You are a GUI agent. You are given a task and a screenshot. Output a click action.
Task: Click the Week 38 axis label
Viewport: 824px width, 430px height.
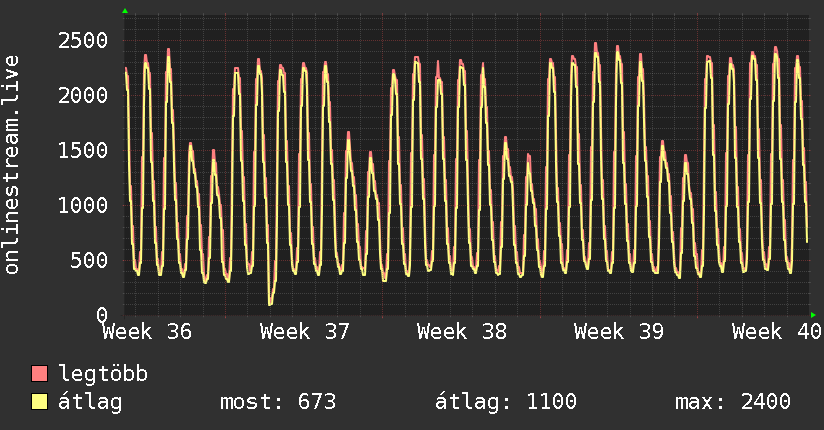click(x=461, y=332)
